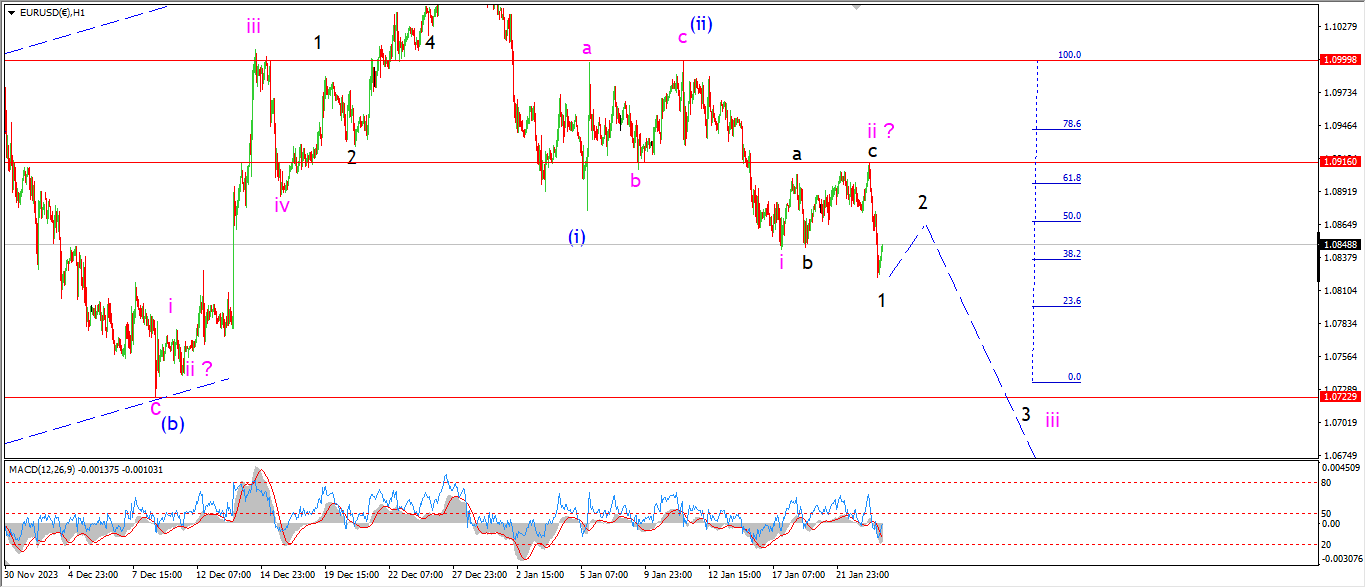The width and height of the screenshot is (1366, 588).
Task: Select the Fibonacci 61.8 level label
Action: (1073, 178)
